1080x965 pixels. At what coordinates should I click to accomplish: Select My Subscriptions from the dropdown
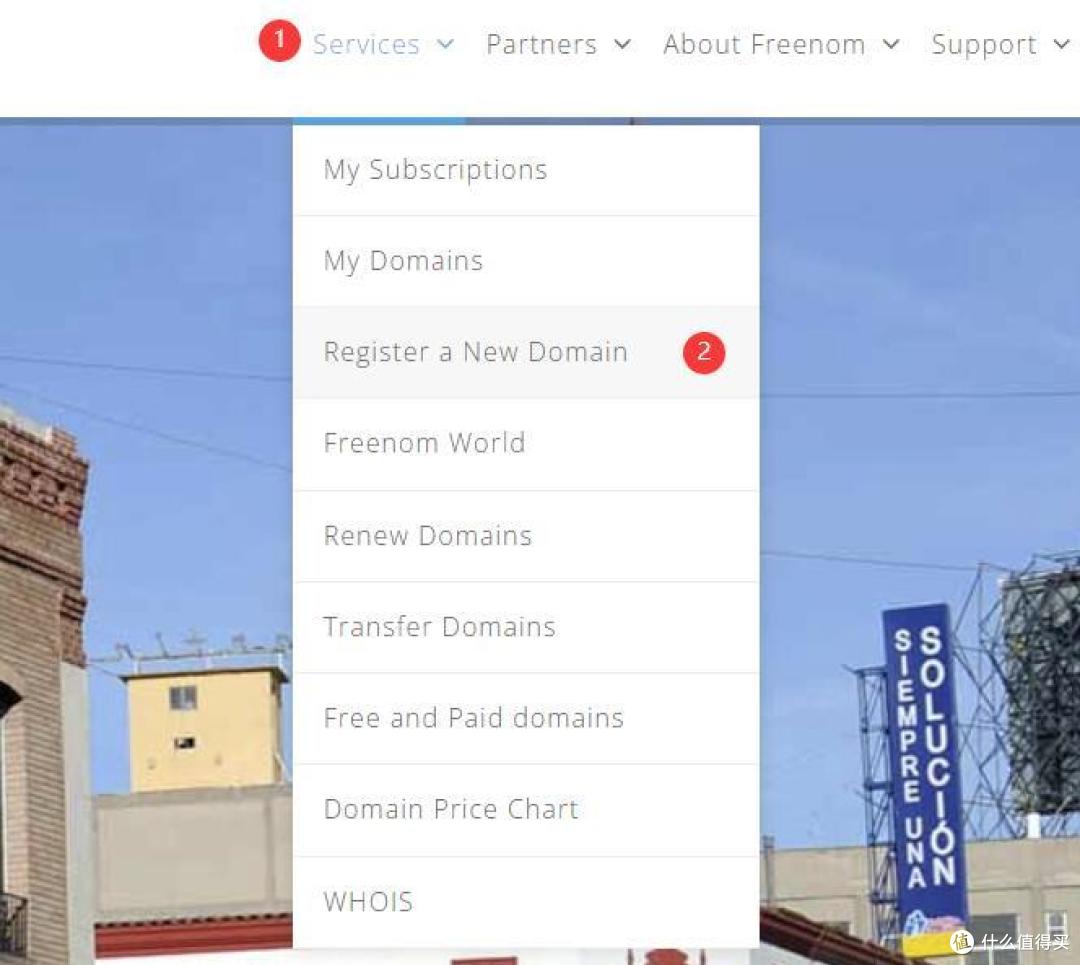[x=526, y=170]
